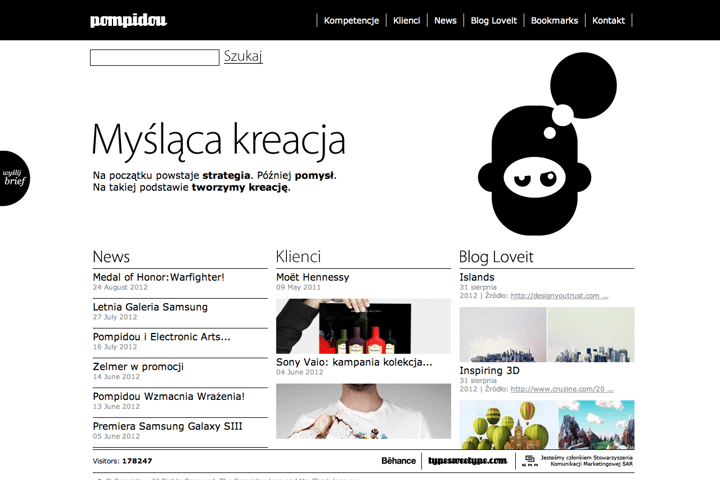Screen dimensions: 720x480
Task: Select Bookmarks in the top menu
Action: [x=554, y=21]
